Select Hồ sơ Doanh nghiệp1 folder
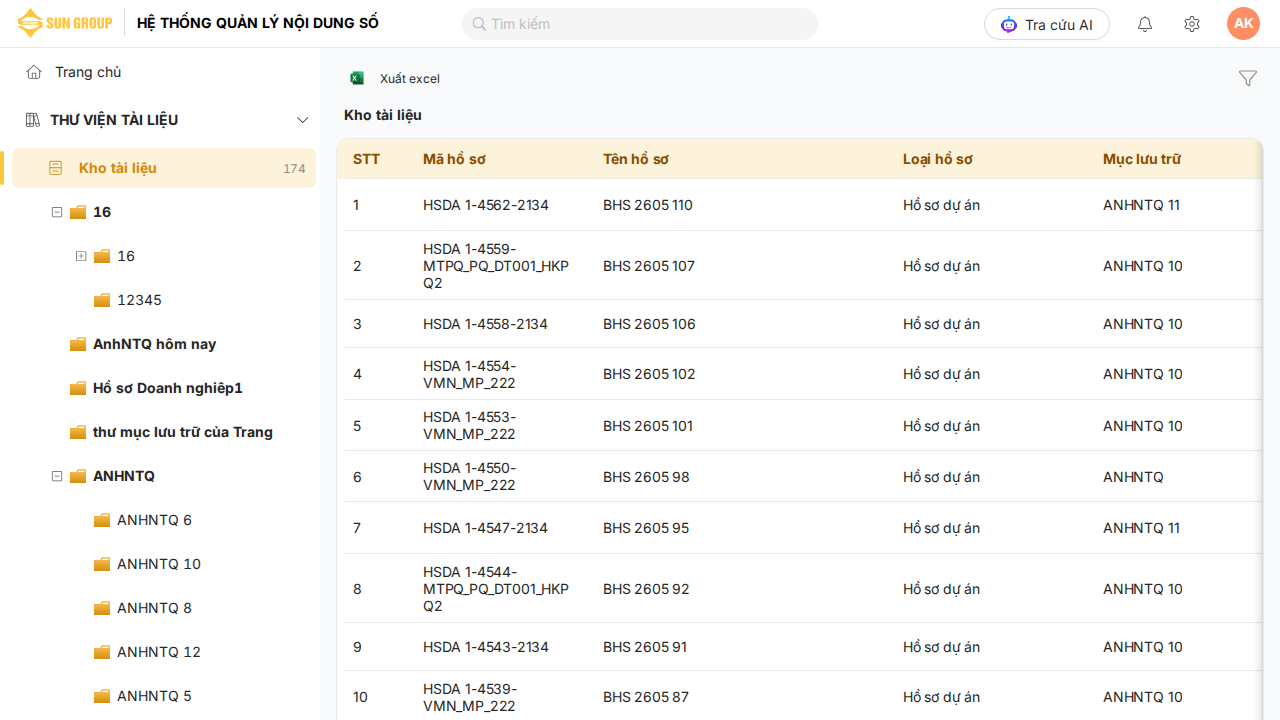Image resolution: width=1280 pixels, height=720 pixels. coord(168,388)
